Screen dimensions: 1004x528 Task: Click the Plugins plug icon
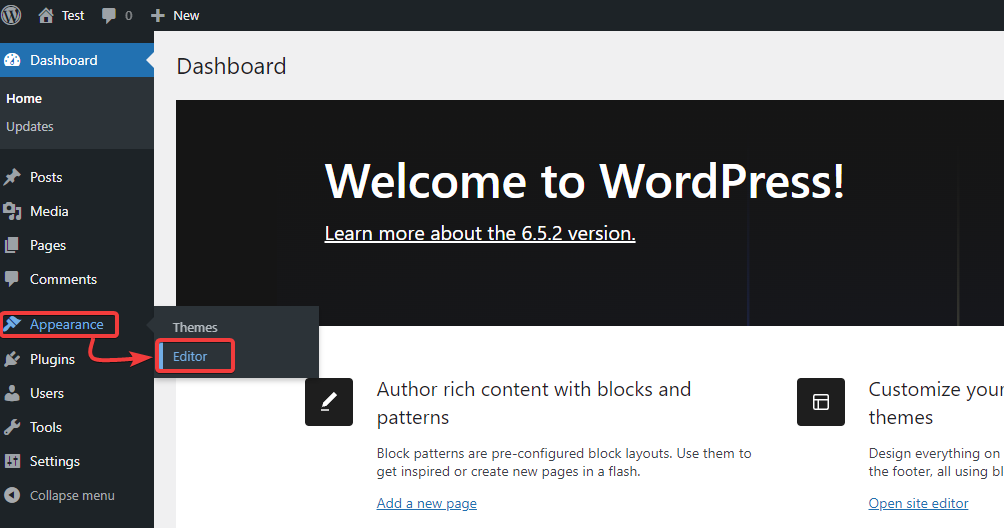point(12,359)
